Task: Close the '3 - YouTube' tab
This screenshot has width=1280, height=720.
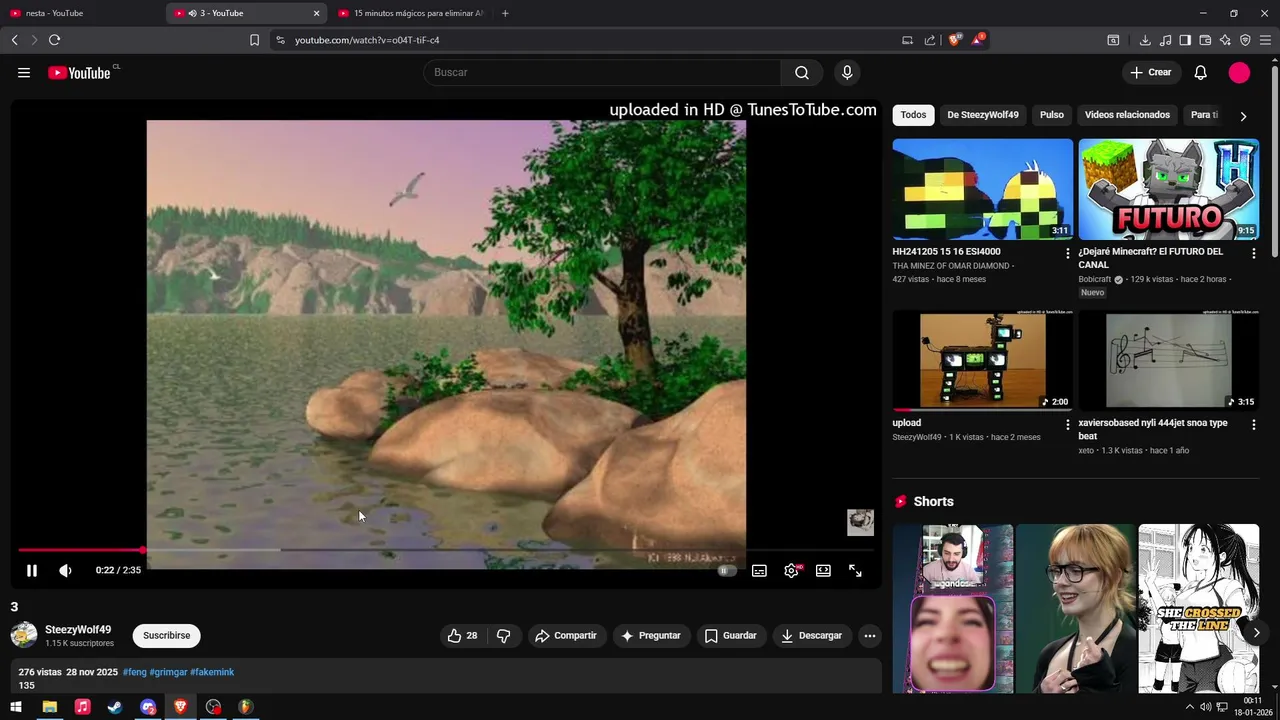Action: tap(316, 13)
